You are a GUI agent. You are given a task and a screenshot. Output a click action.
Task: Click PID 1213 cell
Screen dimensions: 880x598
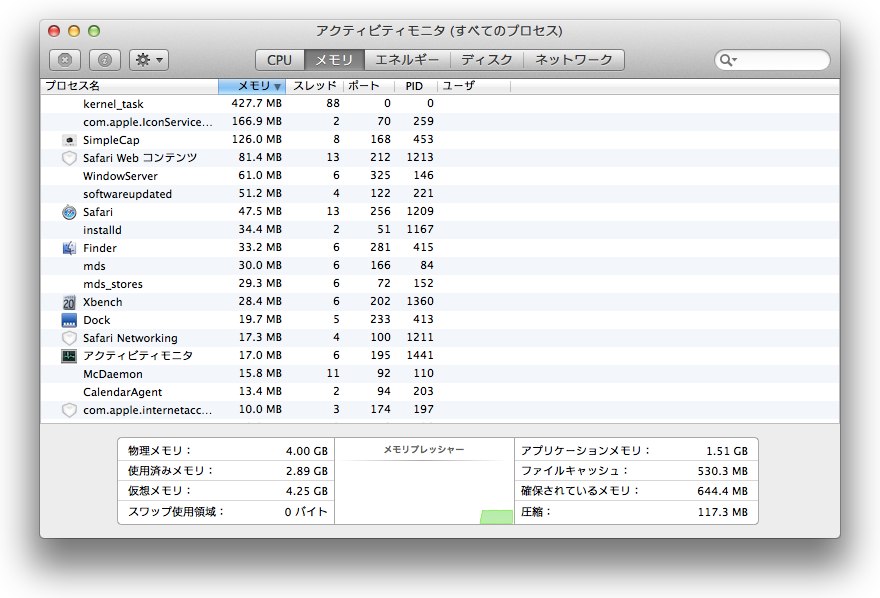coord(420,157)
